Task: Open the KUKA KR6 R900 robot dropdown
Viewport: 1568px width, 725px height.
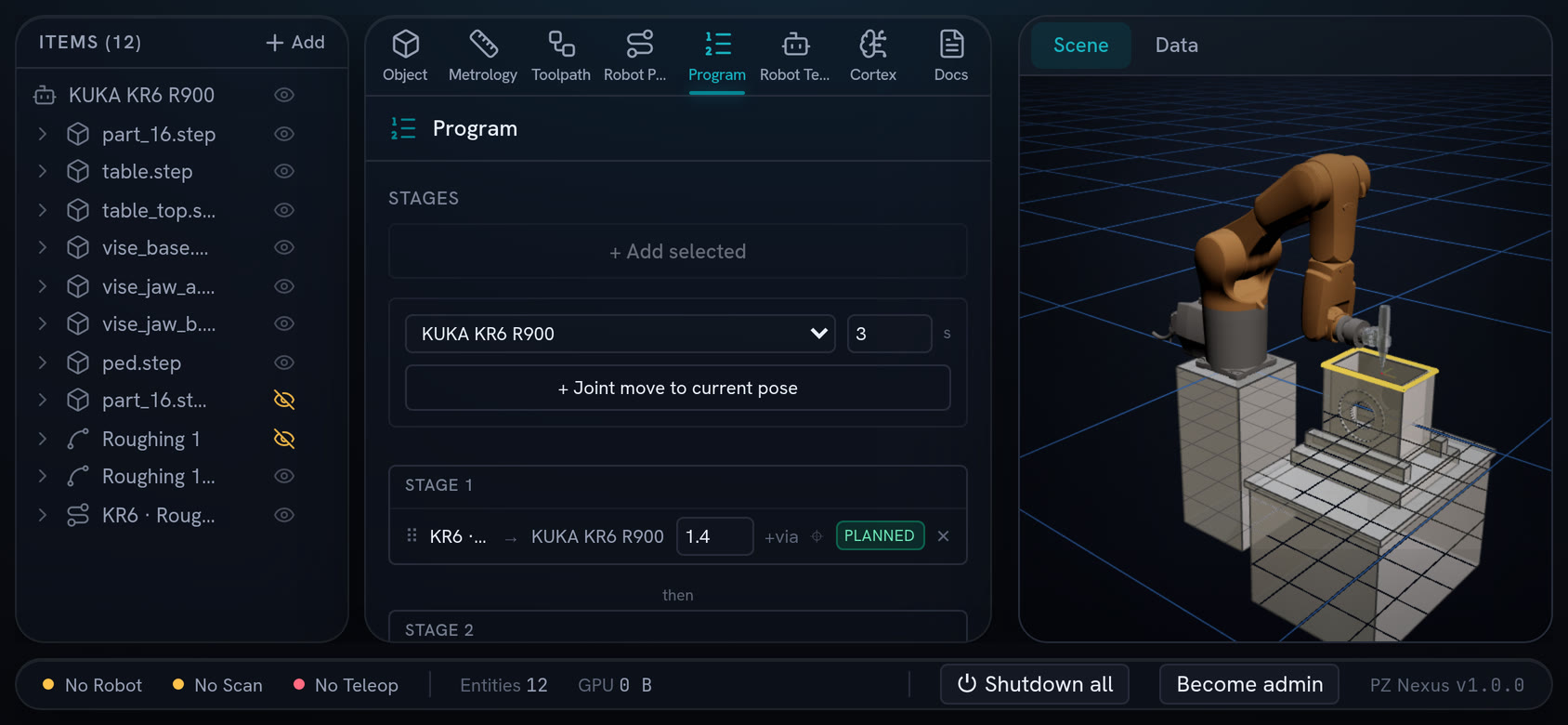Action: (621, 334)
